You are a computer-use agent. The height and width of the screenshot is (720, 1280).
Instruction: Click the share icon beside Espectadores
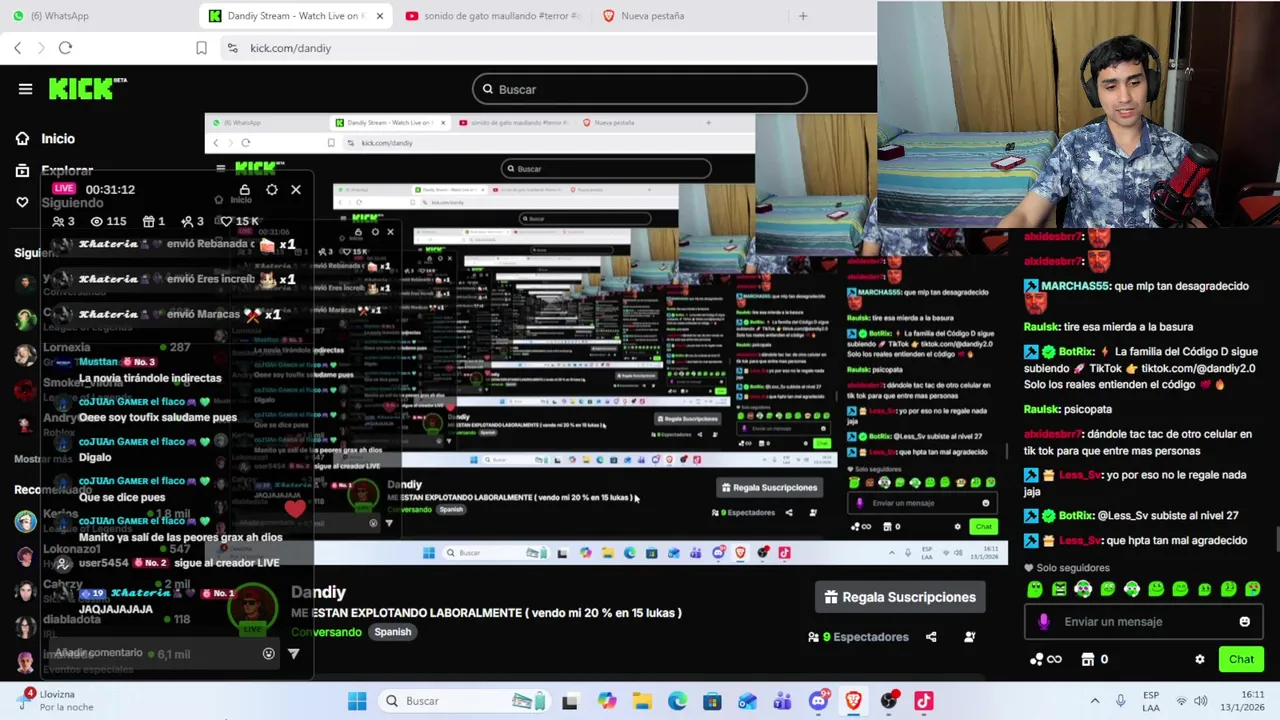[931, 637]
